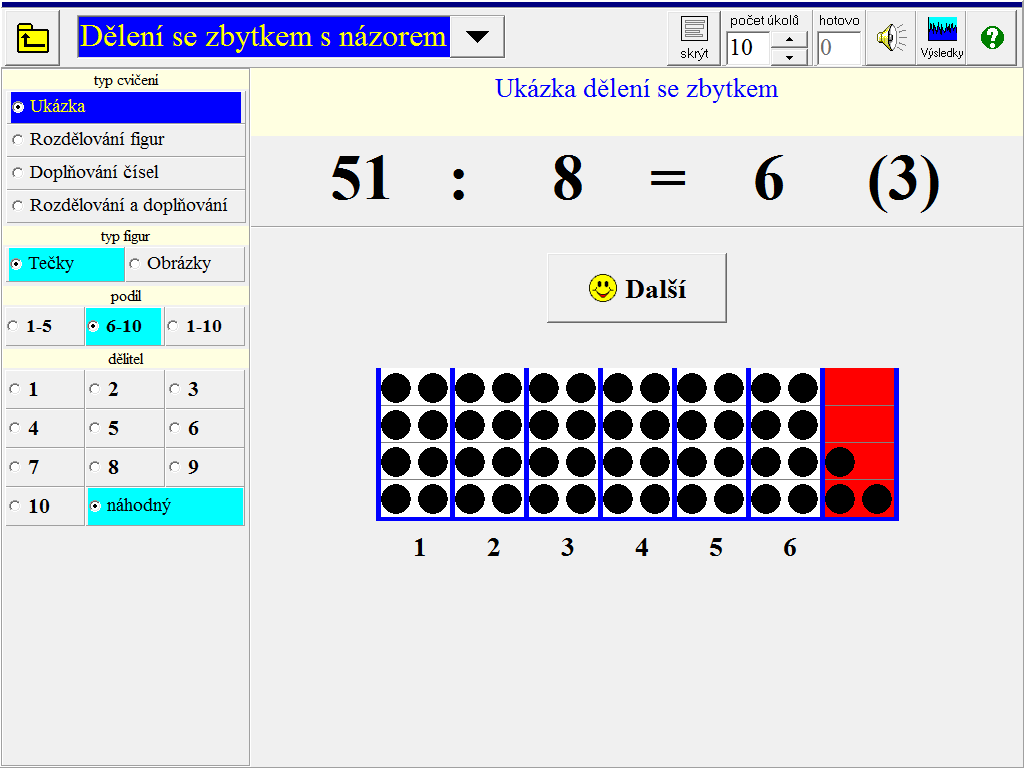Select divisor 8
This screenshot has width=1024, height=768.
tap(125, 468)
